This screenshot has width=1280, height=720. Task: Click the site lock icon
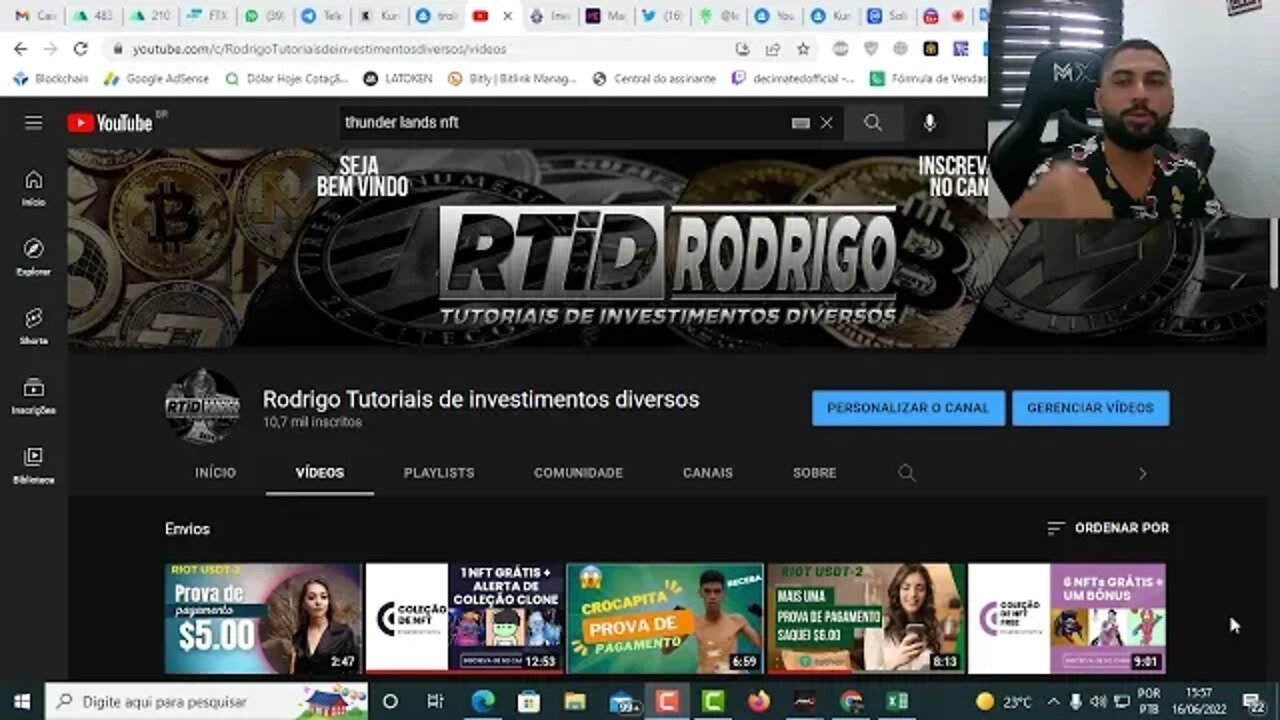tap(118, 48)
